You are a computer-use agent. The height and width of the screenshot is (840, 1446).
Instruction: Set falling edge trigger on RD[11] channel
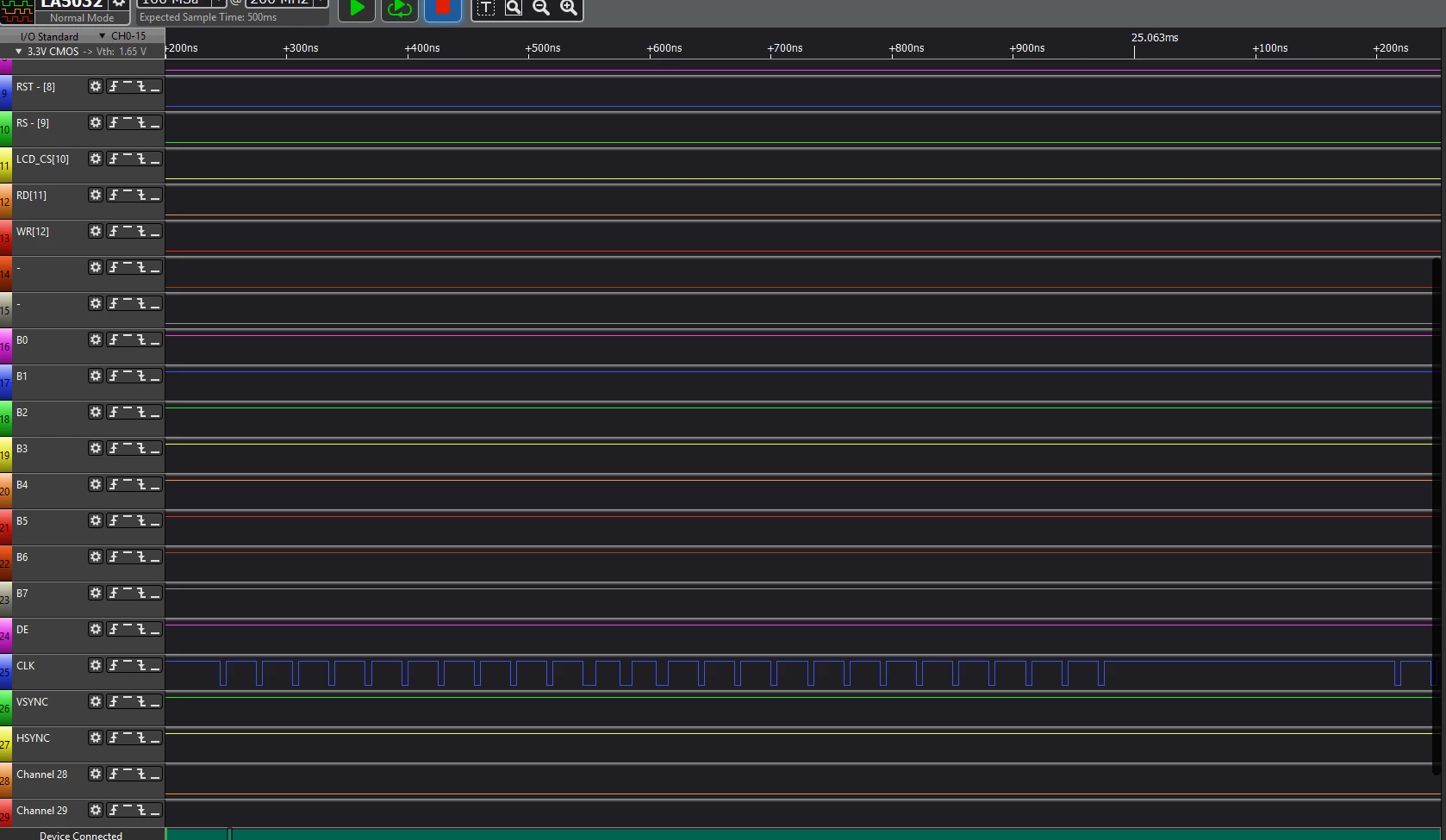pyautogui.click(x=141, y=195)
